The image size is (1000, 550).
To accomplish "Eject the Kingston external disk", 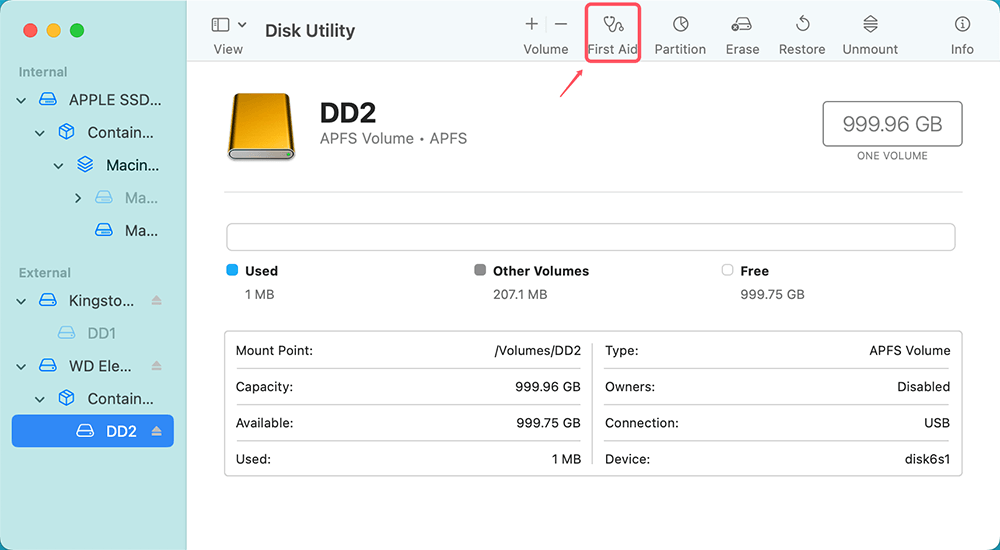I will (156, 301).
